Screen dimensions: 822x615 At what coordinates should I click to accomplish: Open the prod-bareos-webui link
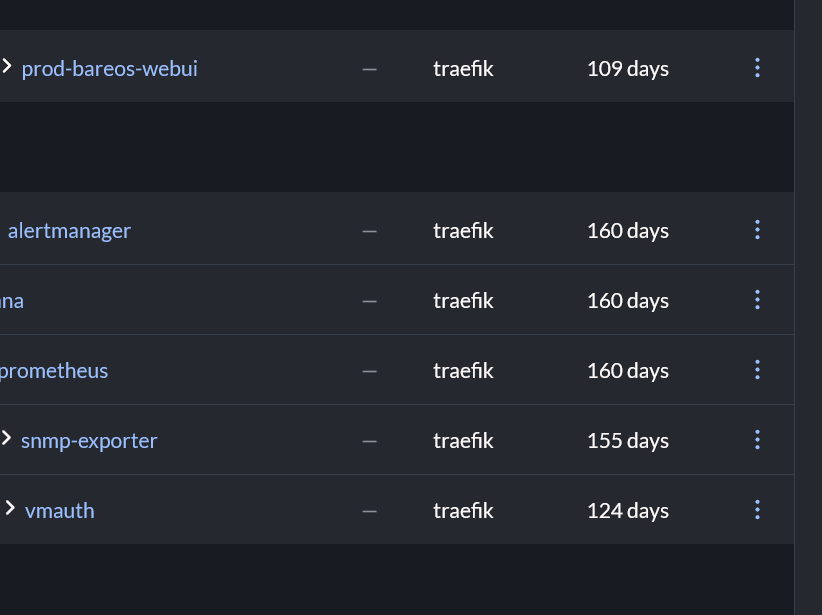click(110, 68)
